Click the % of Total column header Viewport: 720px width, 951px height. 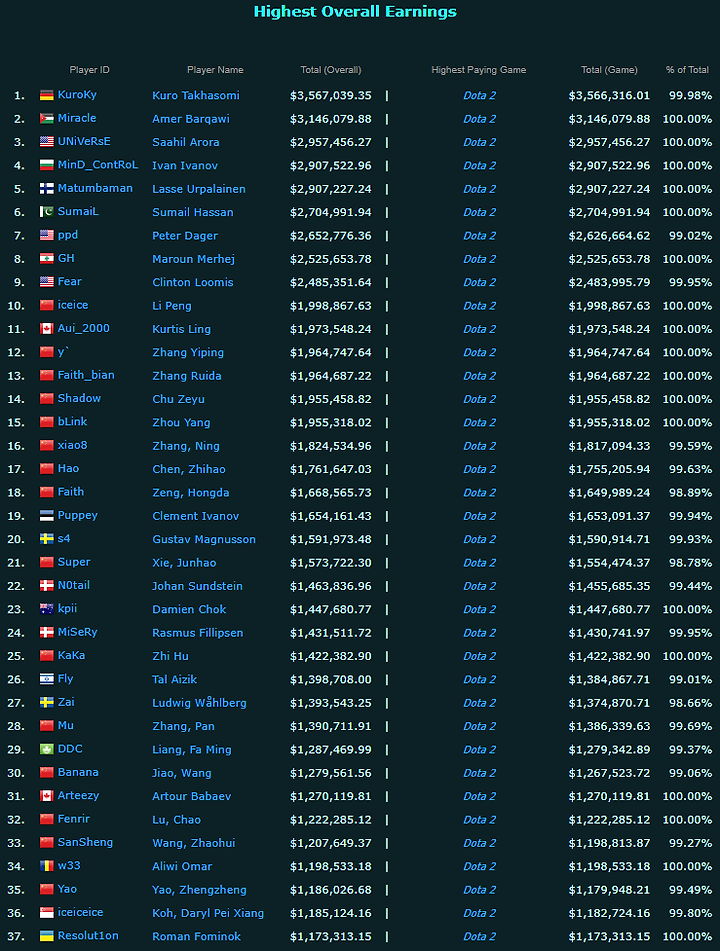pyautogui.click(x=687, y=70)
